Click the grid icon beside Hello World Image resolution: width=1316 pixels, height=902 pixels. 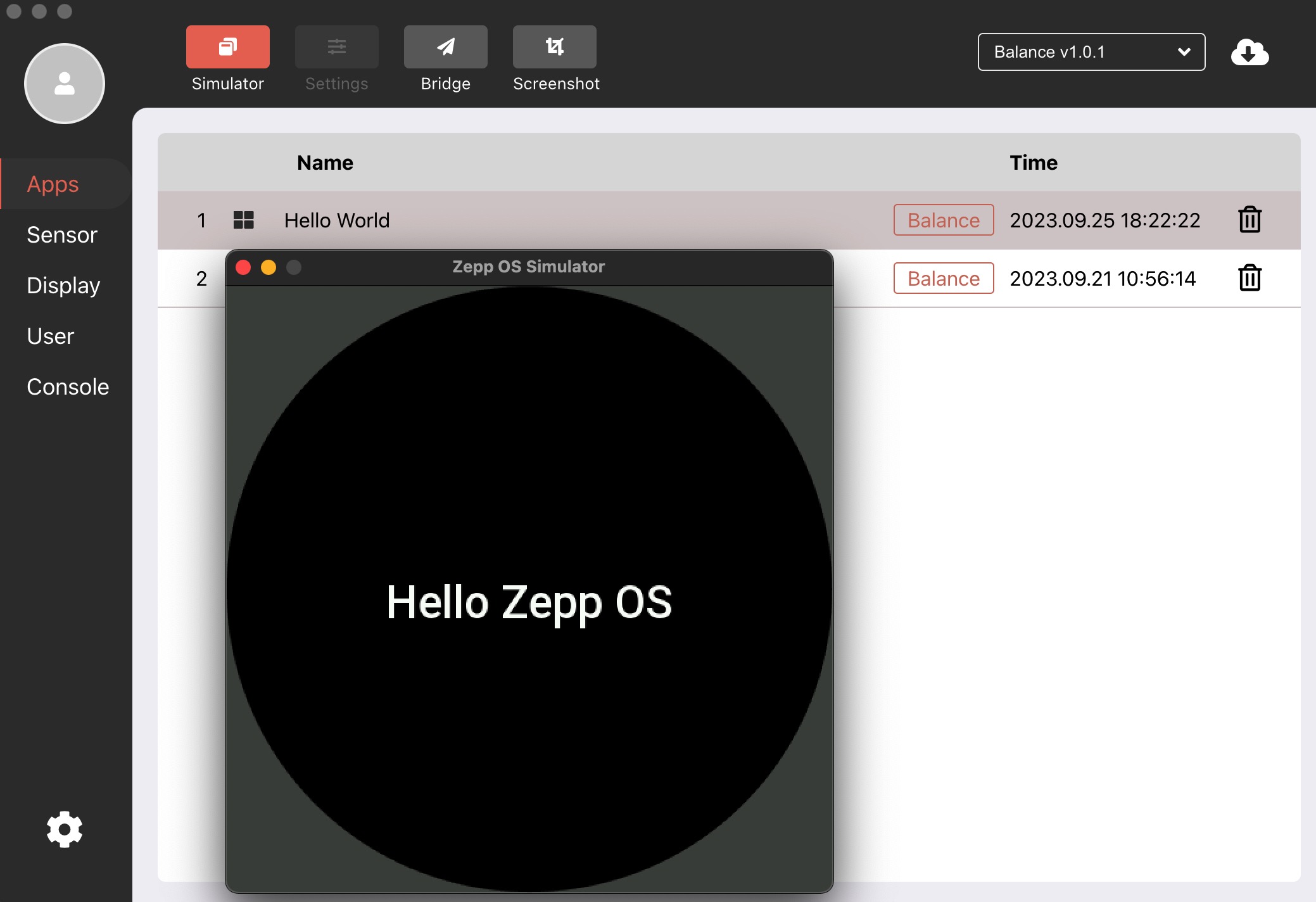243,220
